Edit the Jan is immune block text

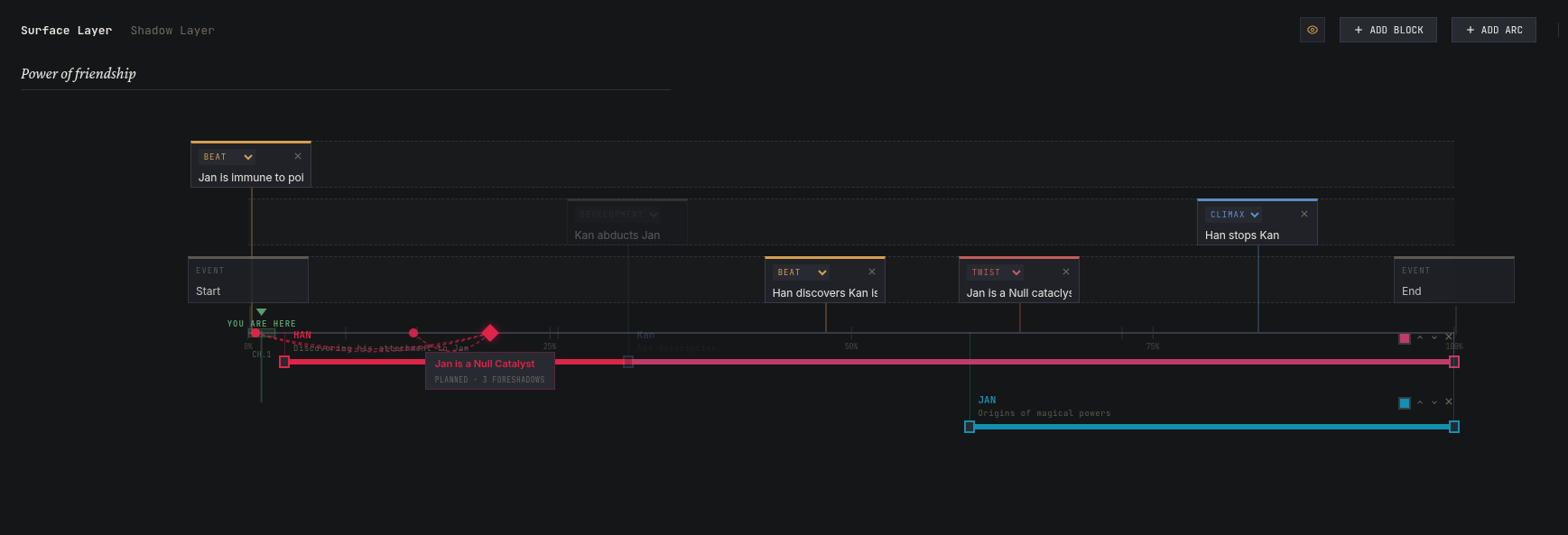tap(251, 178)
